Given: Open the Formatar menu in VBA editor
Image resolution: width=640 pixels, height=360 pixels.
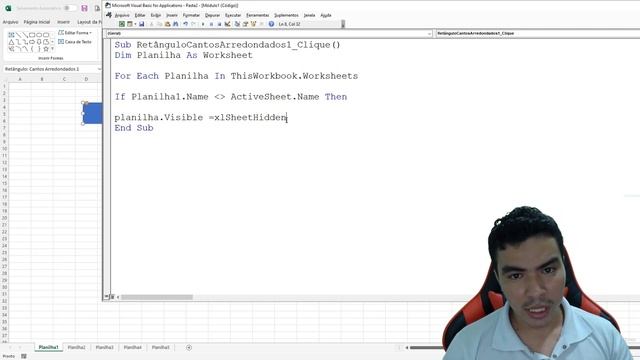Looking at the screenshot, I should 191,15.
